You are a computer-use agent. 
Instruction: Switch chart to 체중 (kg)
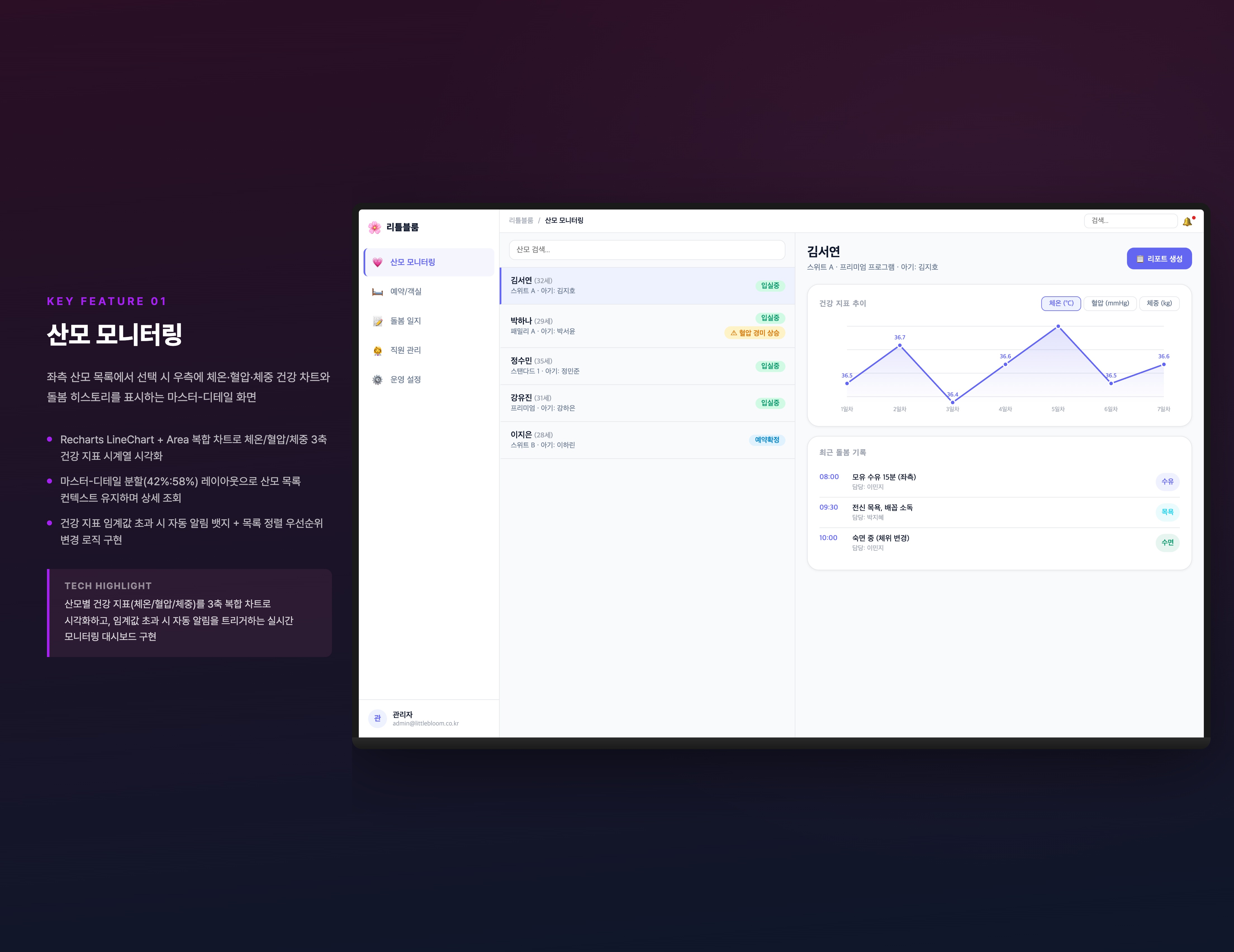1159,303
